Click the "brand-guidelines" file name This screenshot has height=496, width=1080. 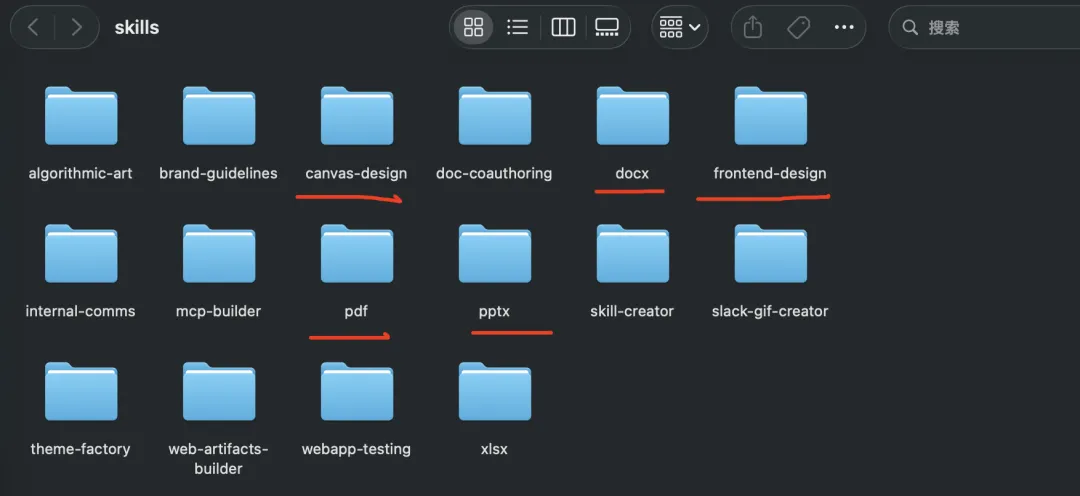click(218, 174)
